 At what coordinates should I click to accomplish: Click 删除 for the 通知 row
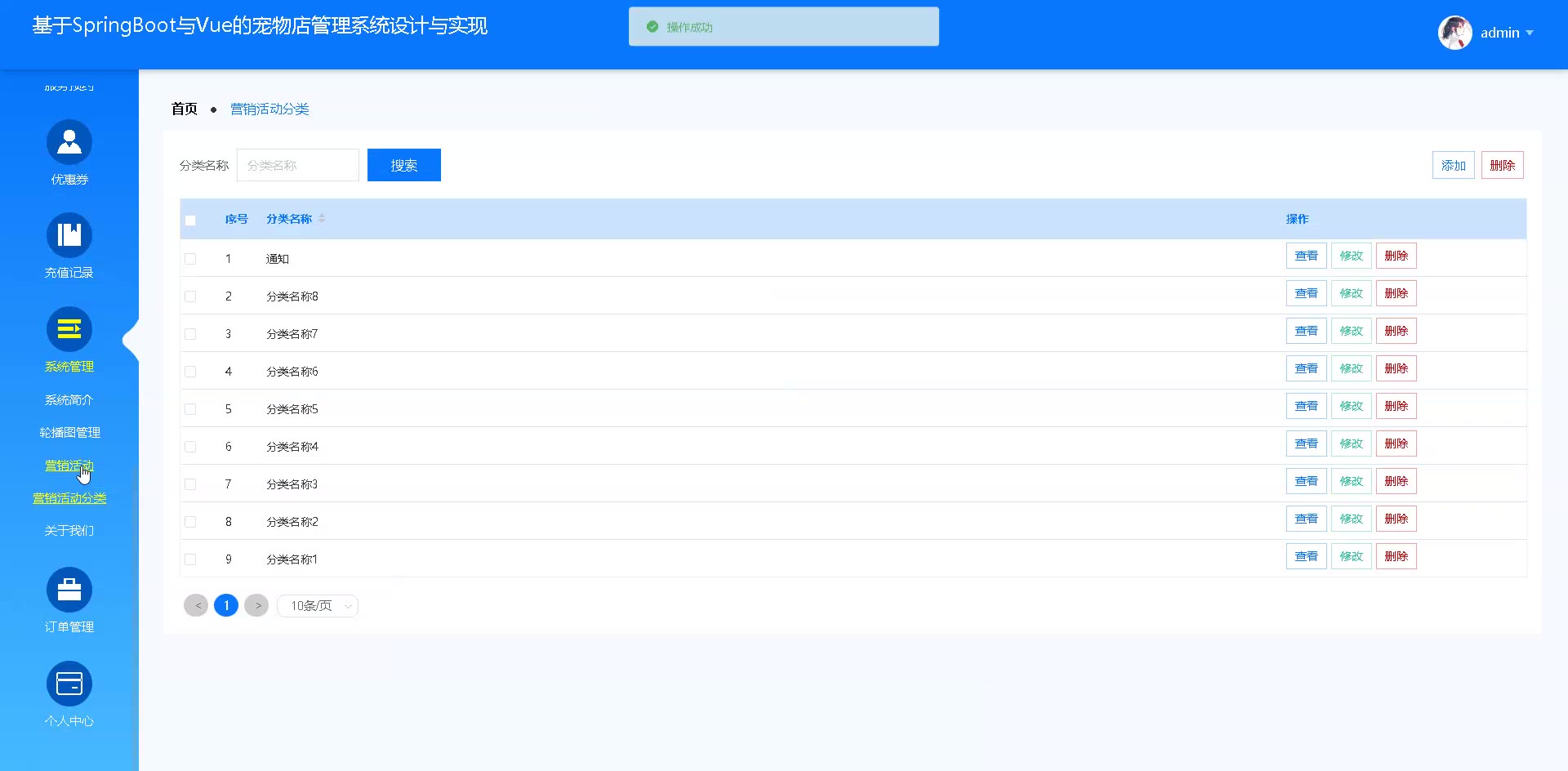click(1396, 256)
